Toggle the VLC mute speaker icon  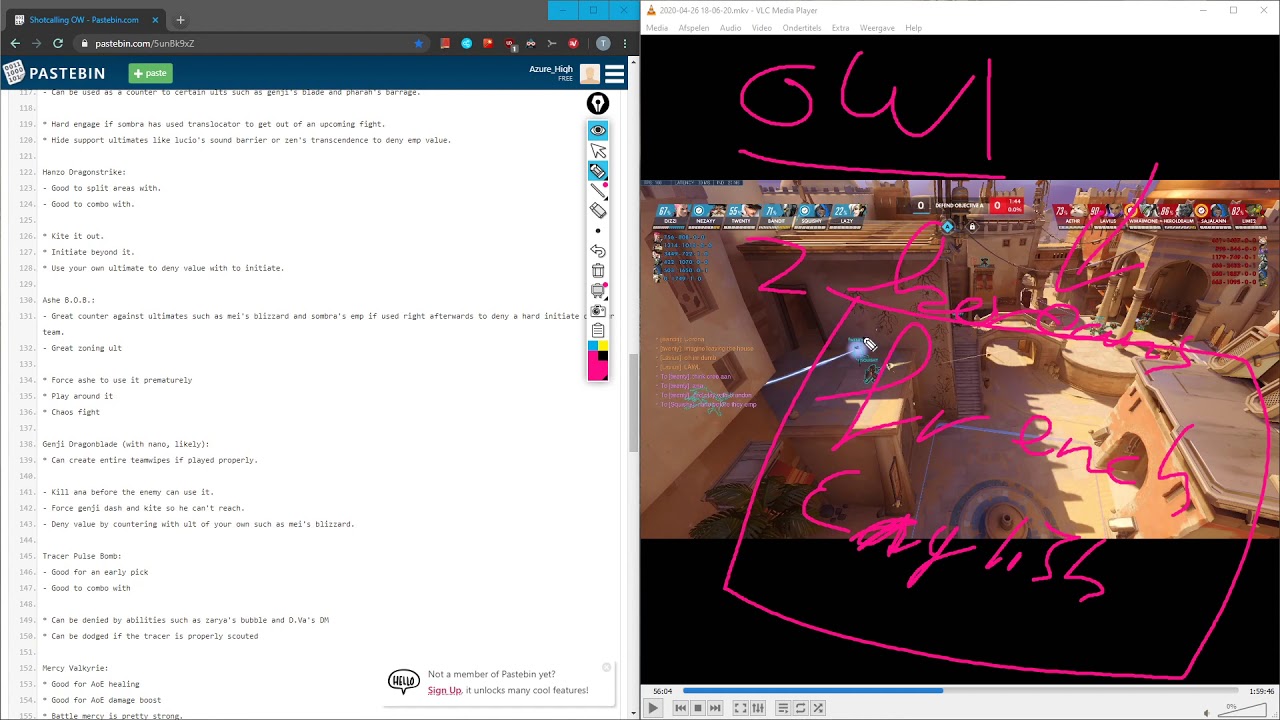pos(1206,712)
